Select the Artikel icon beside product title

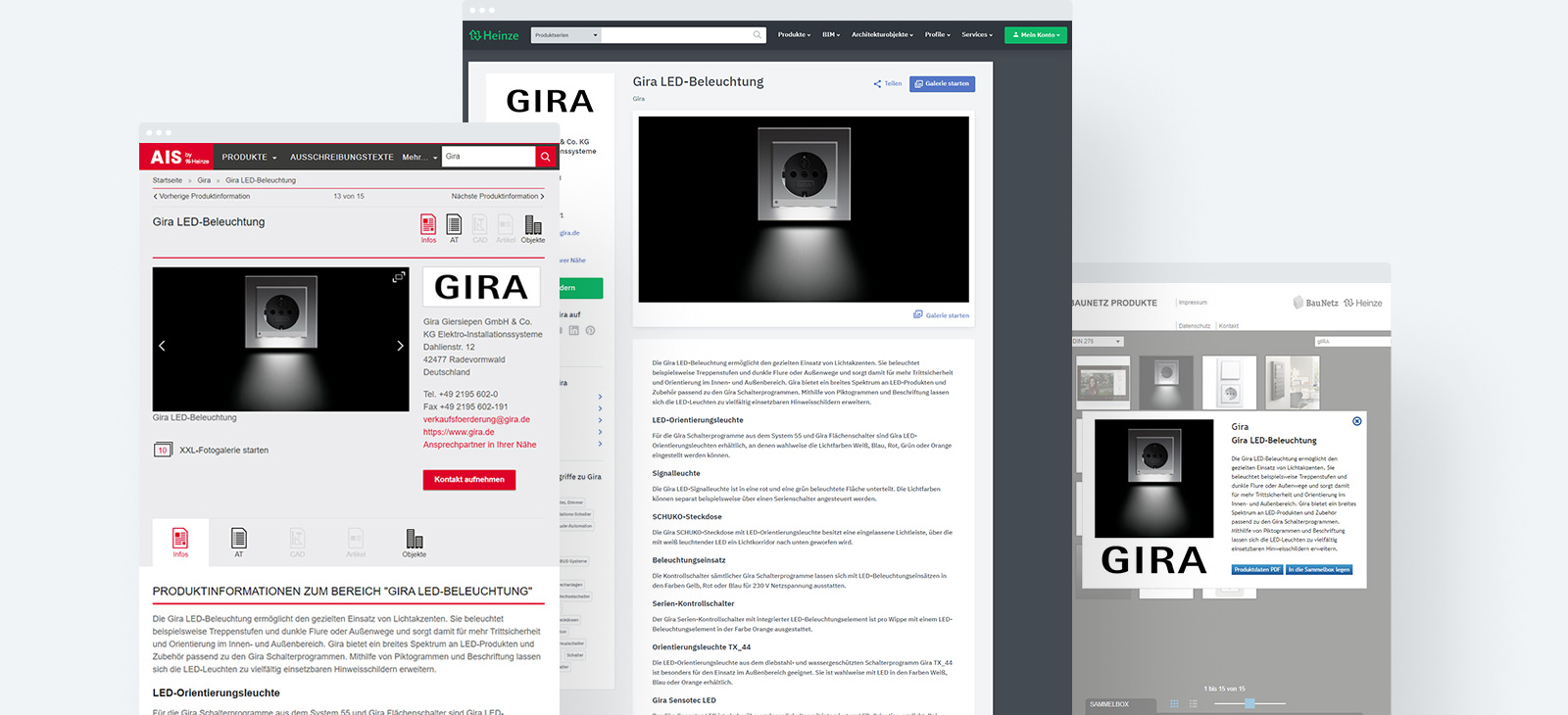coord(506,228)
